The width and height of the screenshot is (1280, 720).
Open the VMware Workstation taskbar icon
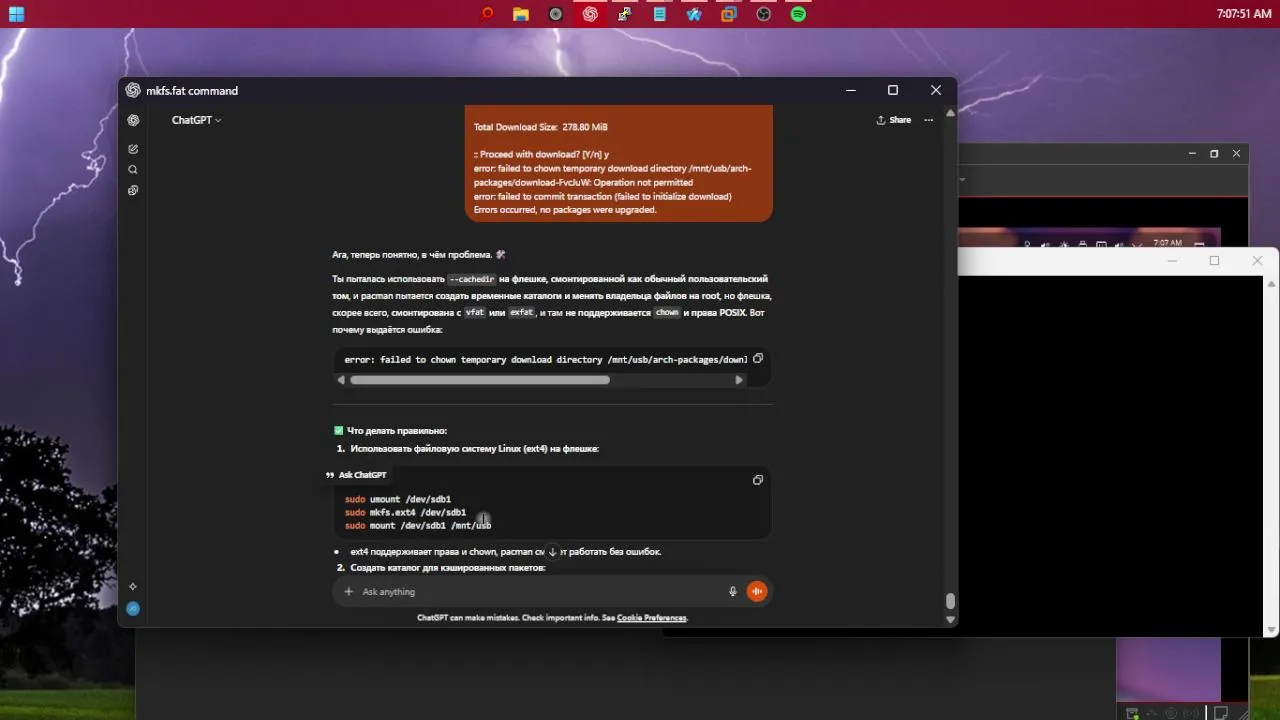click(x=729, y=14)
